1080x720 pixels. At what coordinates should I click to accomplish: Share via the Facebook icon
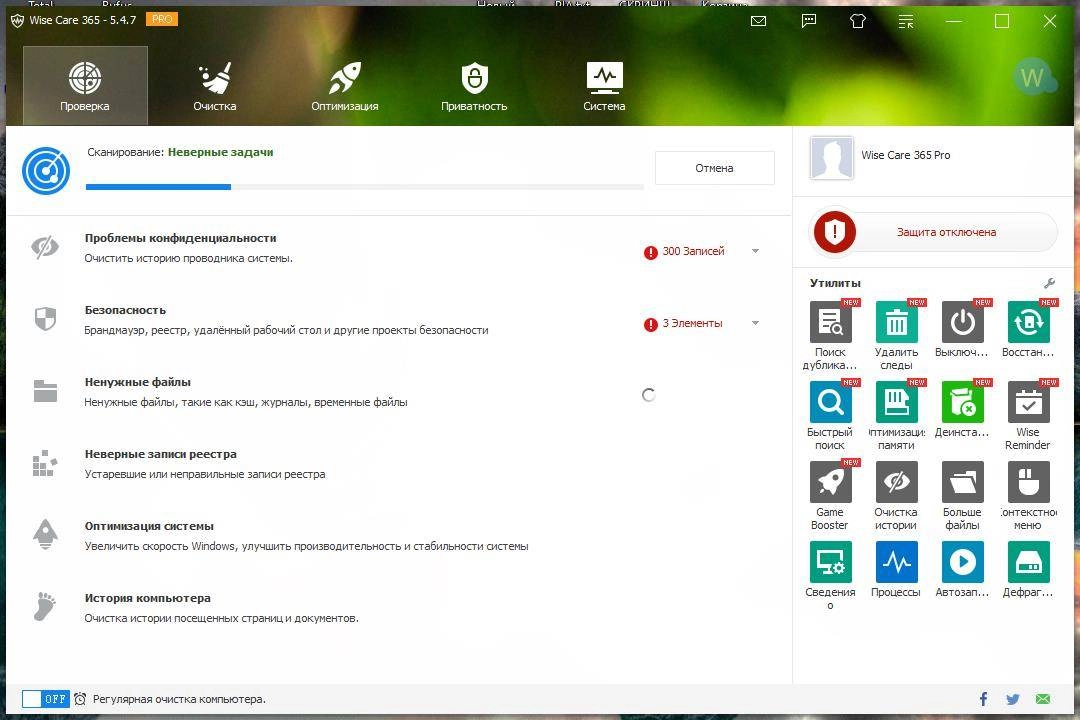(x=983, y=699)
